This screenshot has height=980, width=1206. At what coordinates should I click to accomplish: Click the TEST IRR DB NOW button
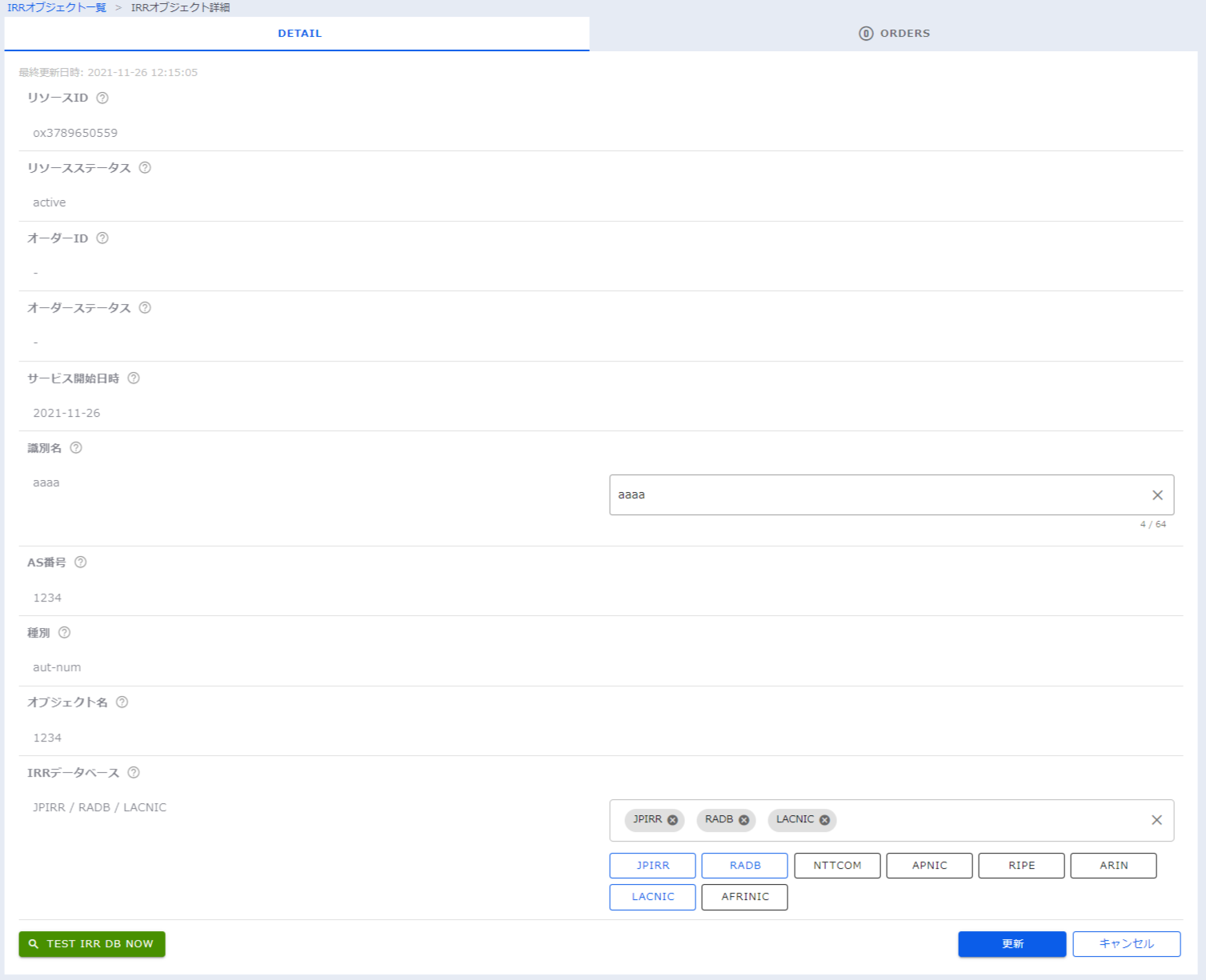coord(92,944)
